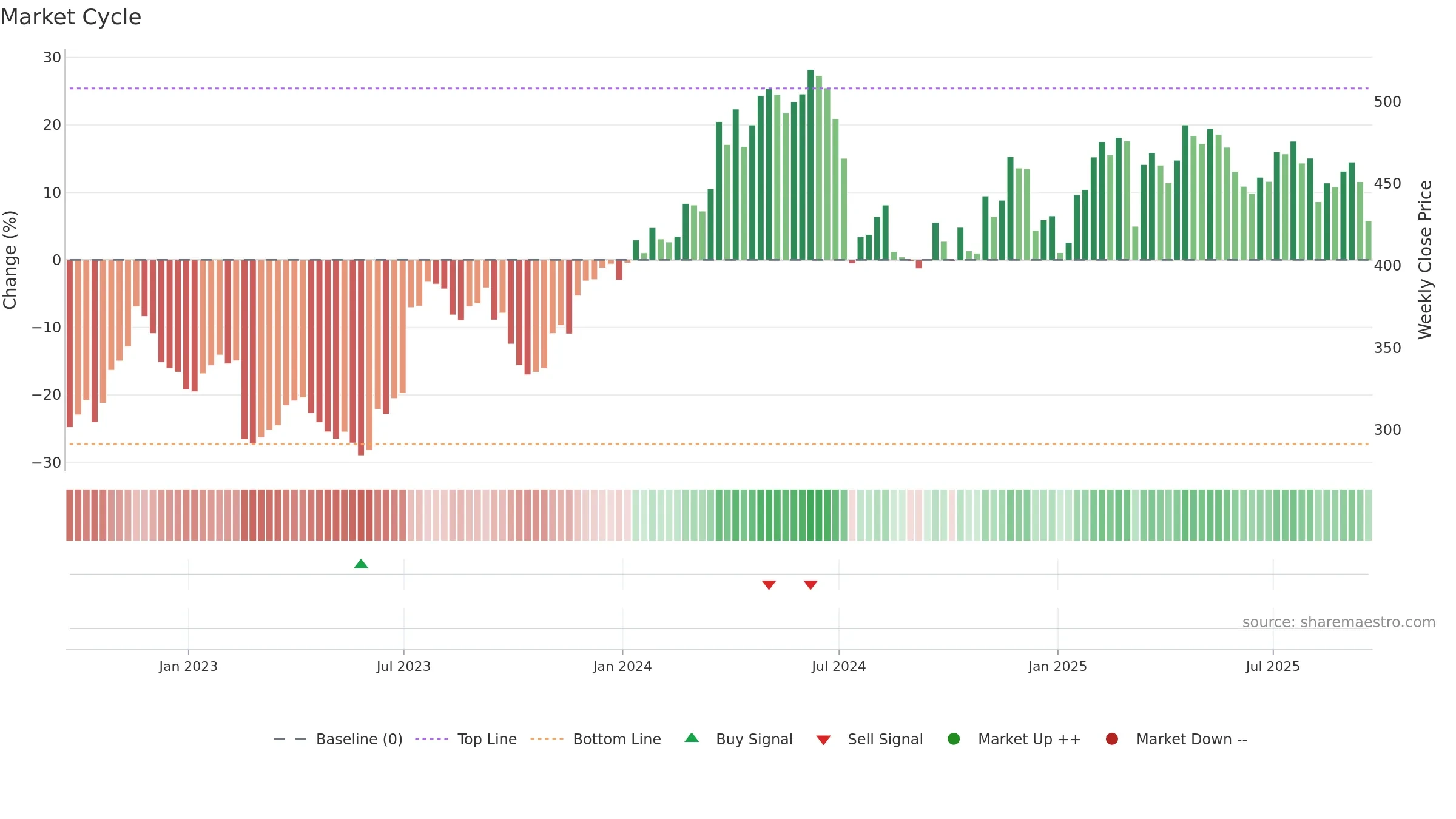Toggle the Bottom Line legend entry
Viewport: 1456px width, 819px height.
point(596,739)
